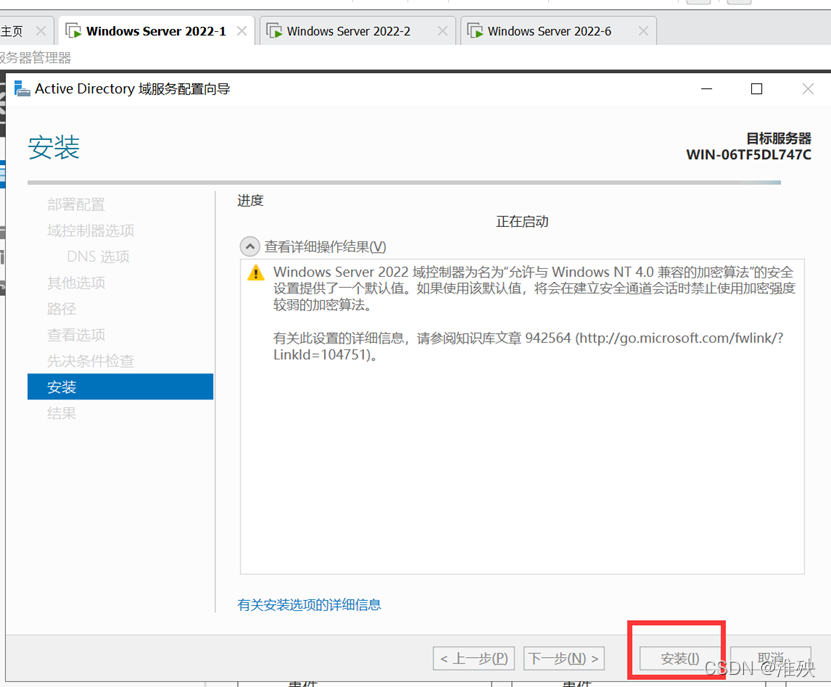Click the 取消 button
The image size is (831, 687).
(771, 658)
